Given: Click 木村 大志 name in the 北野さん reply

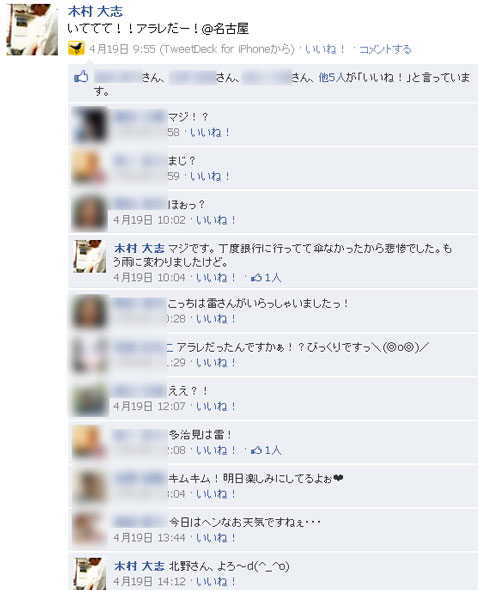Looking at the screenshot, I should click(x=139, y=566).
